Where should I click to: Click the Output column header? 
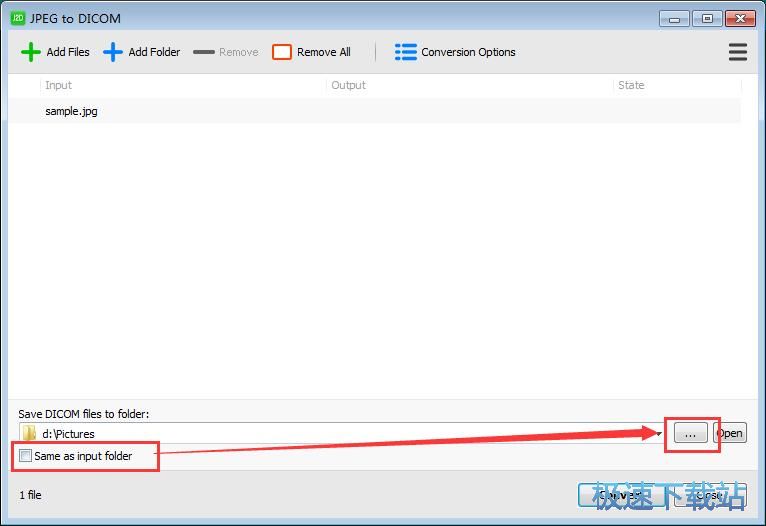point(348,85)
